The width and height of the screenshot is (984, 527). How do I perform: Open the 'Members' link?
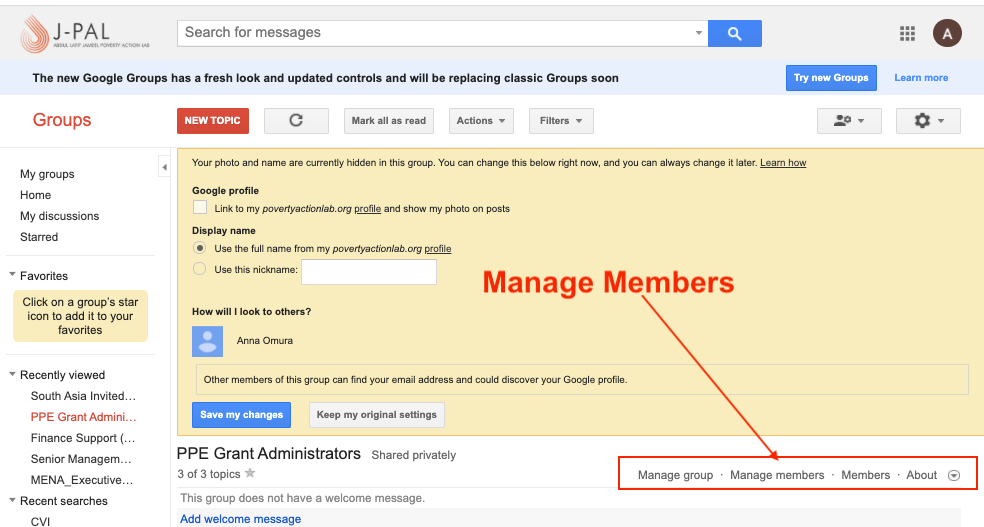coord(865,475)
